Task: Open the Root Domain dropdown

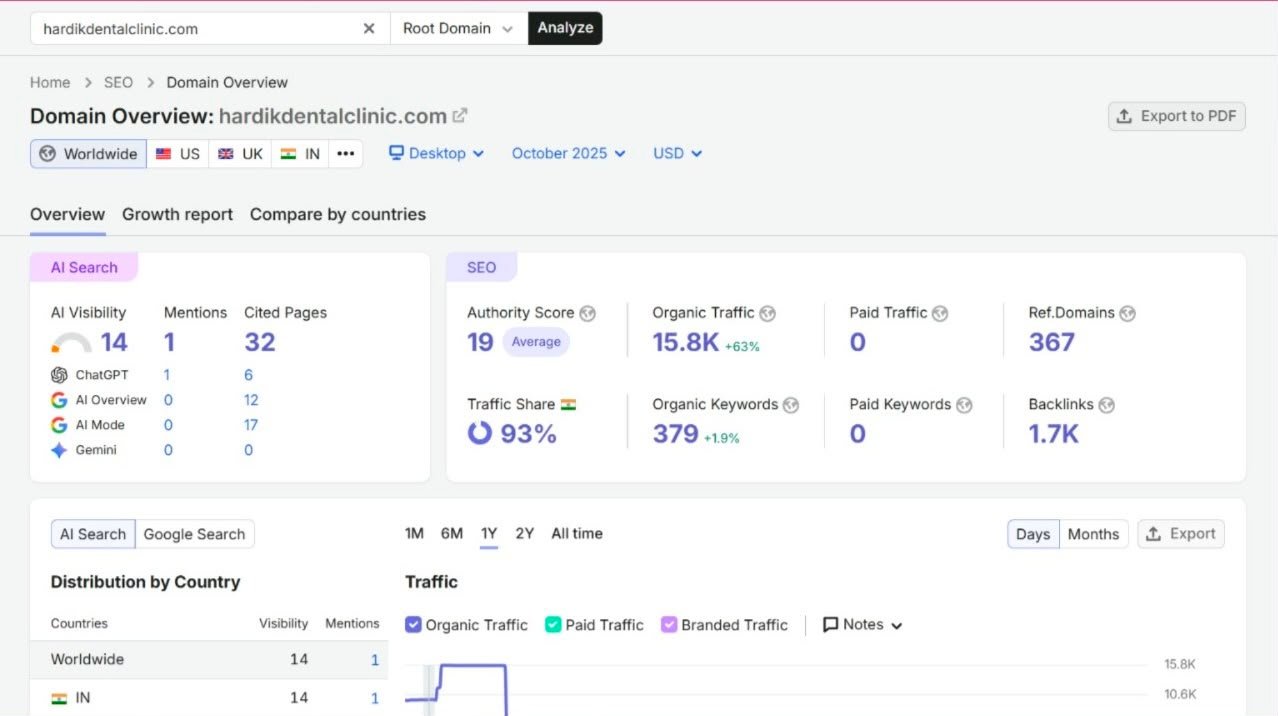Action: click(x=458, y=28)
